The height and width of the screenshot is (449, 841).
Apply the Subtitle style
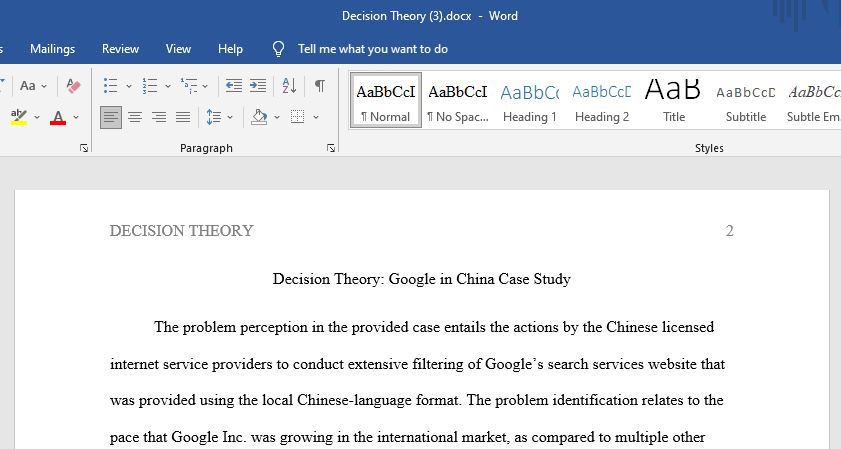point(746,100)
